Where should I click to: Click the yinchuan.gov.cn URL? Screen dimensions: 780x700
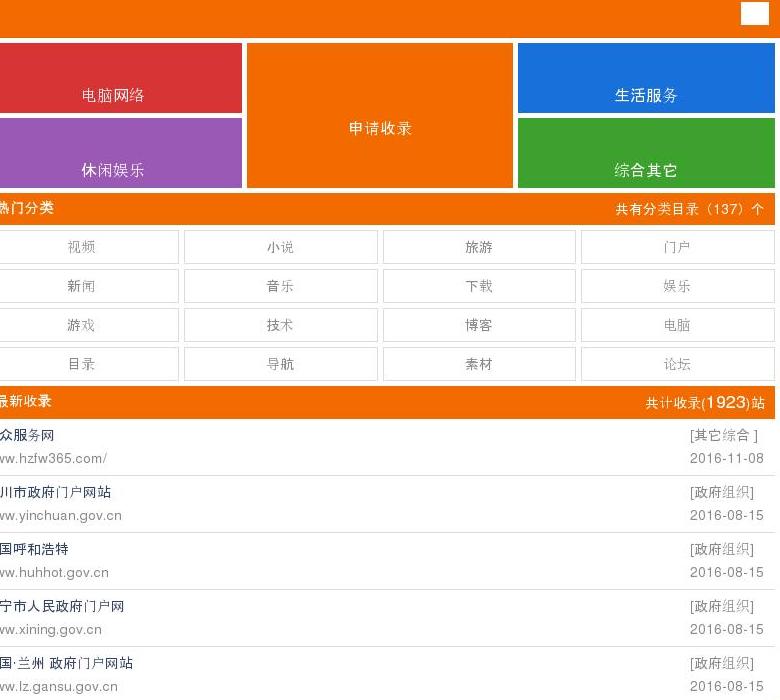click(x=61, y=515)
